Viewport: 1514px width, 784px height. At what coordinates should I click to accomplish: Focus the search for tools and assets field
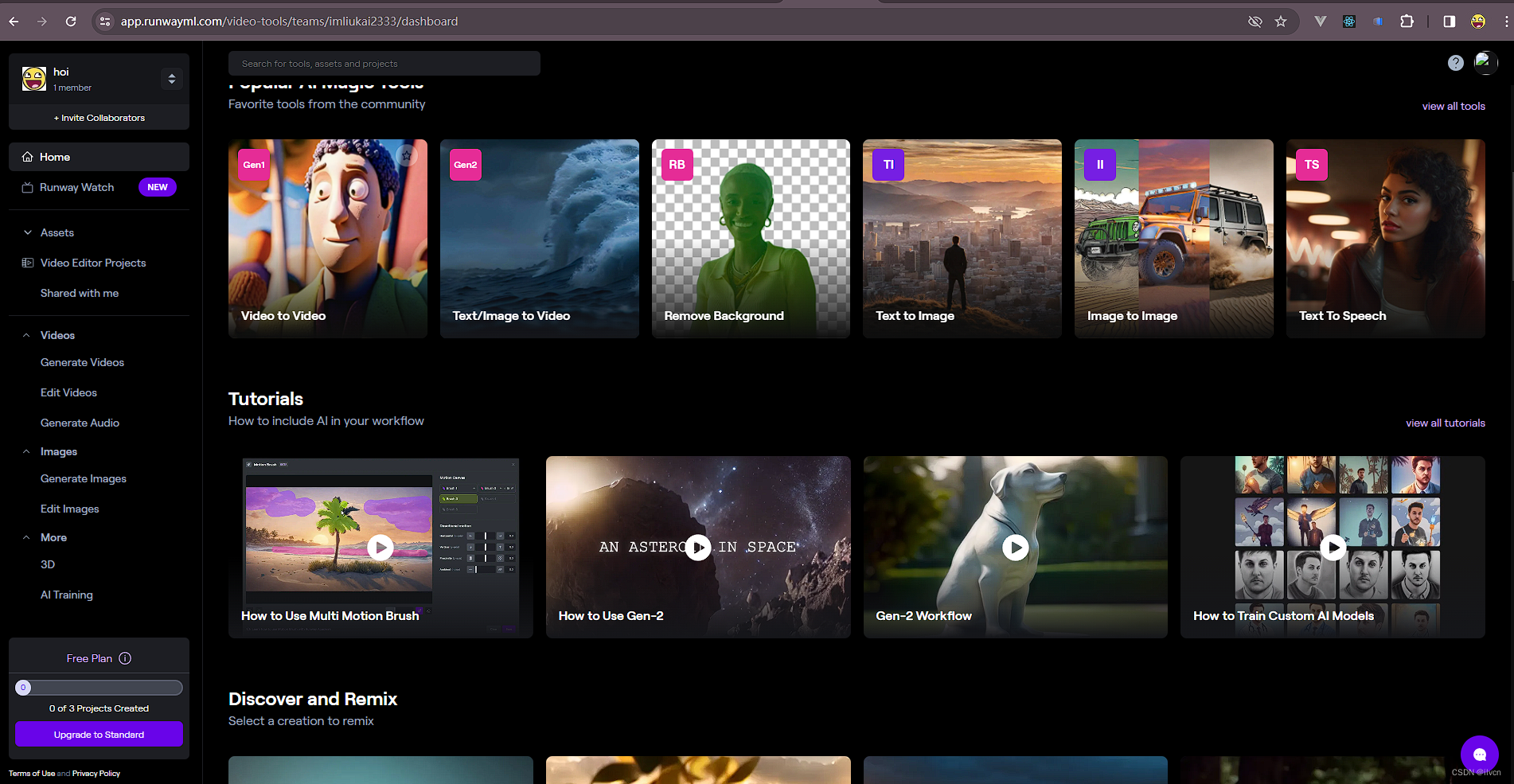click(x=384, y=64)
